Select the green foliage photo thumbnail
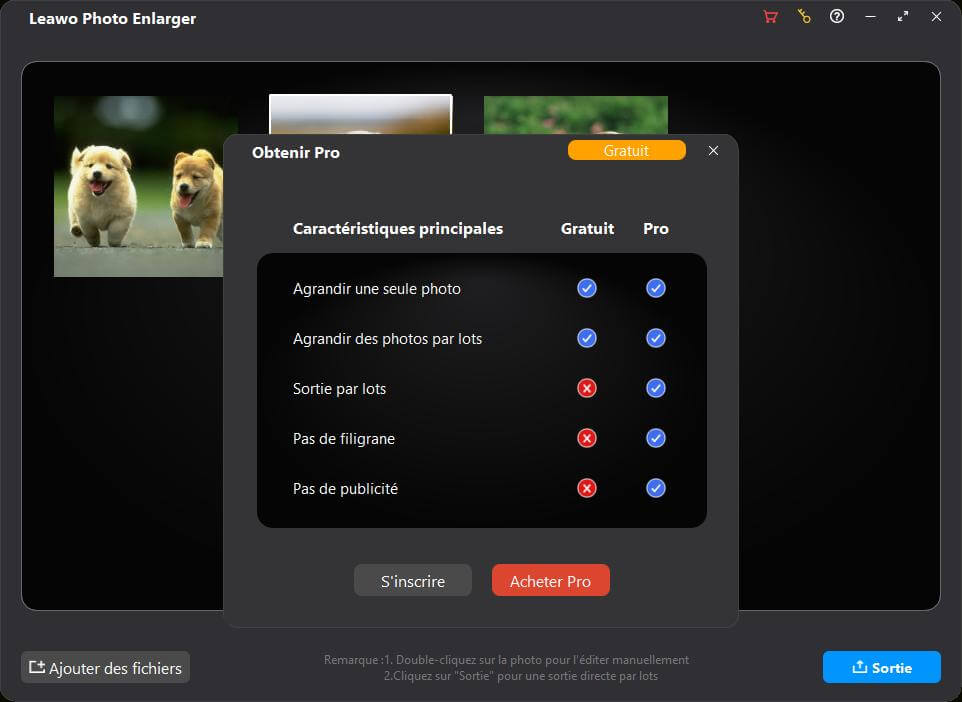Screen dimensions: 962x702 [x=575, y=115]
